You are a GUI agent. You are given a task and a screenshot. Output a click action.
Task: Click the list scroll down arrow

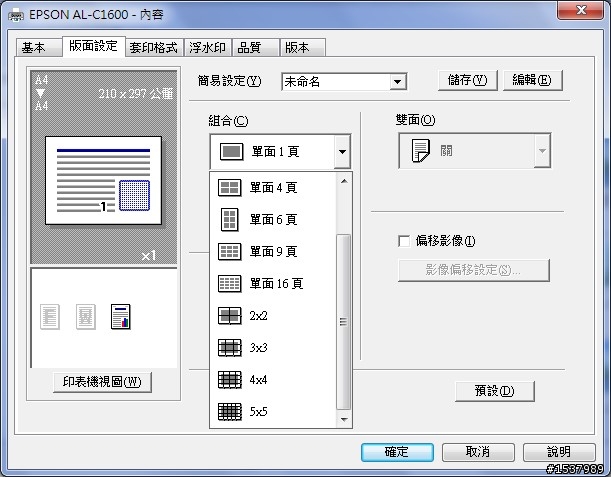point(344,419)
